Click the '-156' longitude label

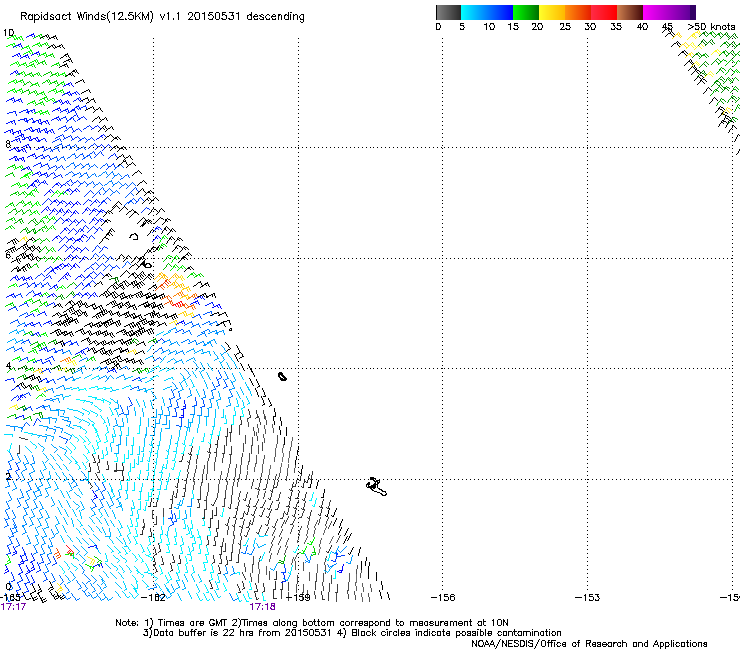point(443,598)
